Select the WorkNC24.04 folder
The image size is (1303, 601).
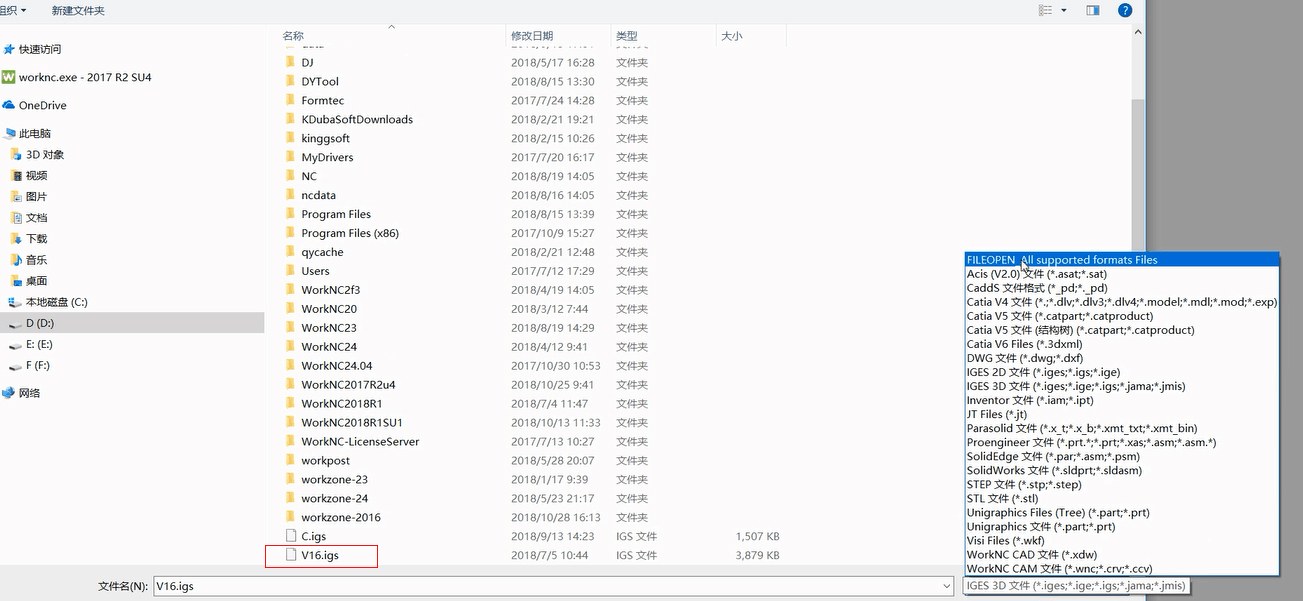[336, 366]
